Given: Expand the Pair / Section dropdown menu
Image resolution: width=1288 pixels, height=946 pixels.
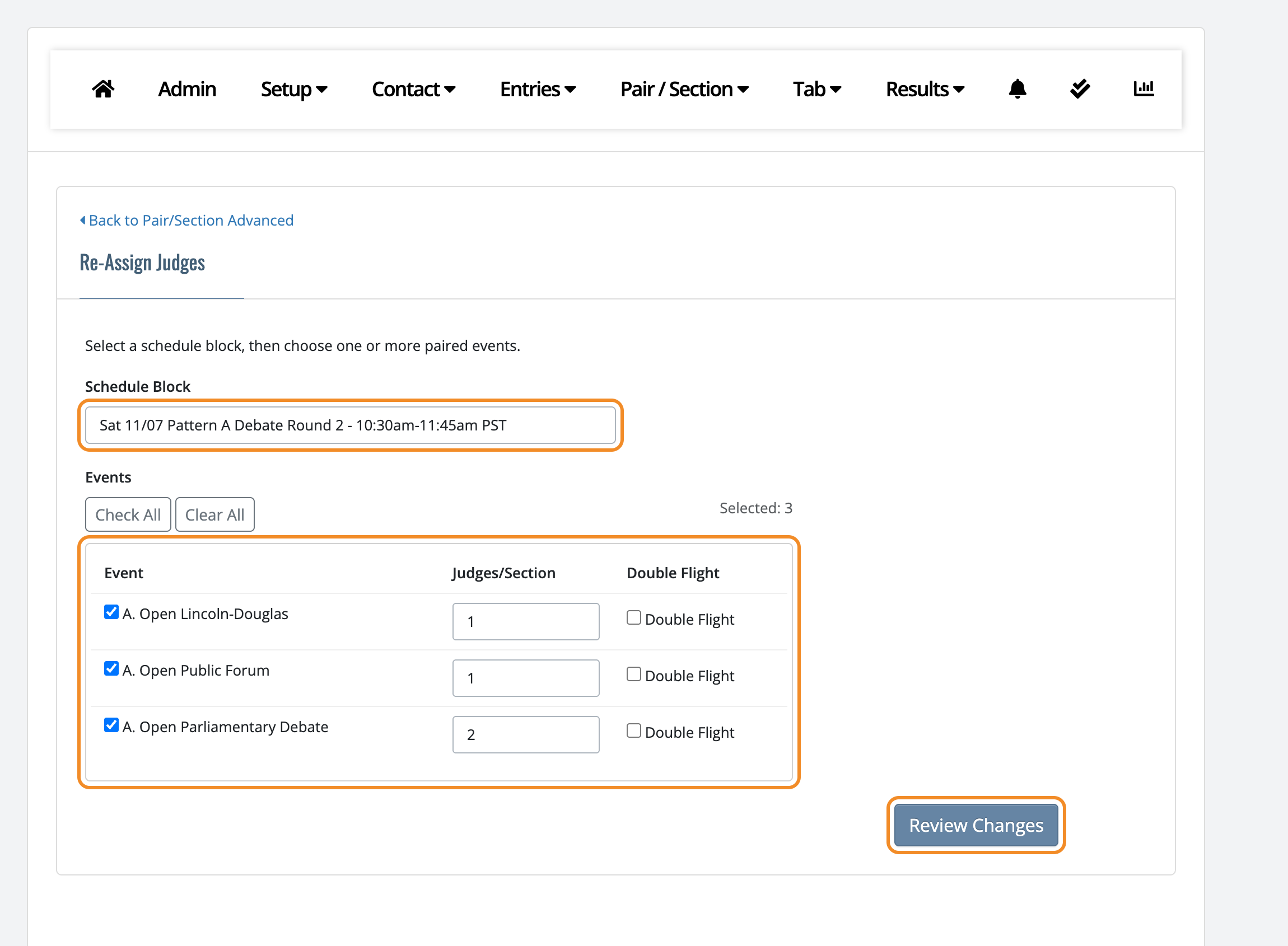Looking at the screenshot, I should 685,89.
